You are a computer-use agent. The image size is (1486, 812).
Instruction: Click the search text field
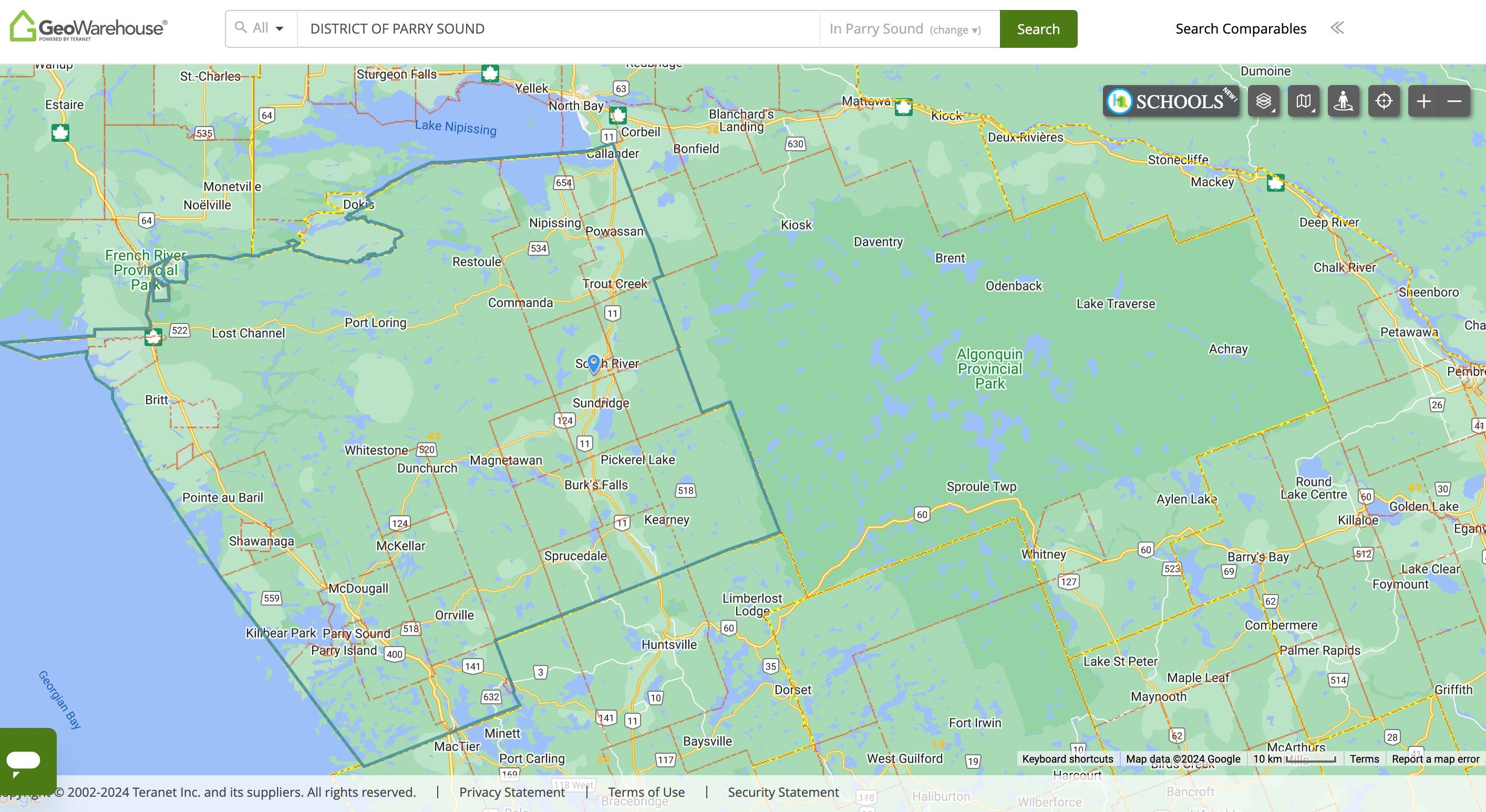[x=558, y=28]
